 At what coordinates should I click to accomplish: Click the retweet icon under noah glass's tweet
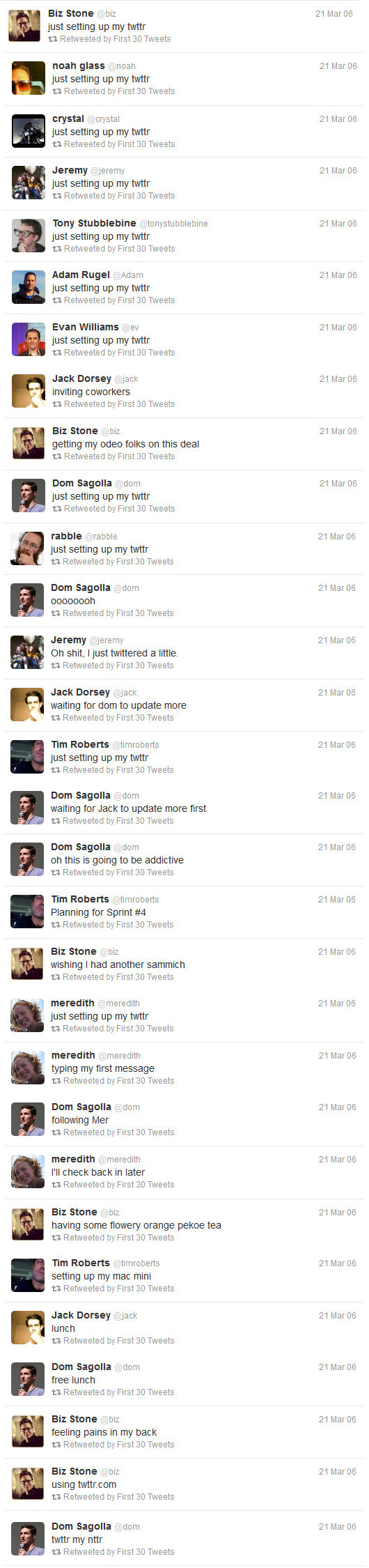[x=57, y=91]
